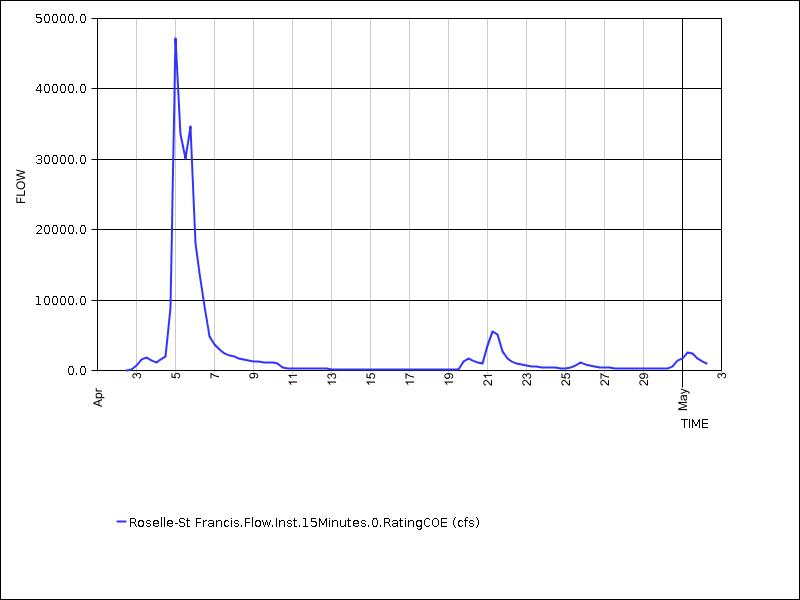This screenshot has height=600, width=800.
Task: Click the day 7 x-axis tick label
Action: (x=215, y=376)
